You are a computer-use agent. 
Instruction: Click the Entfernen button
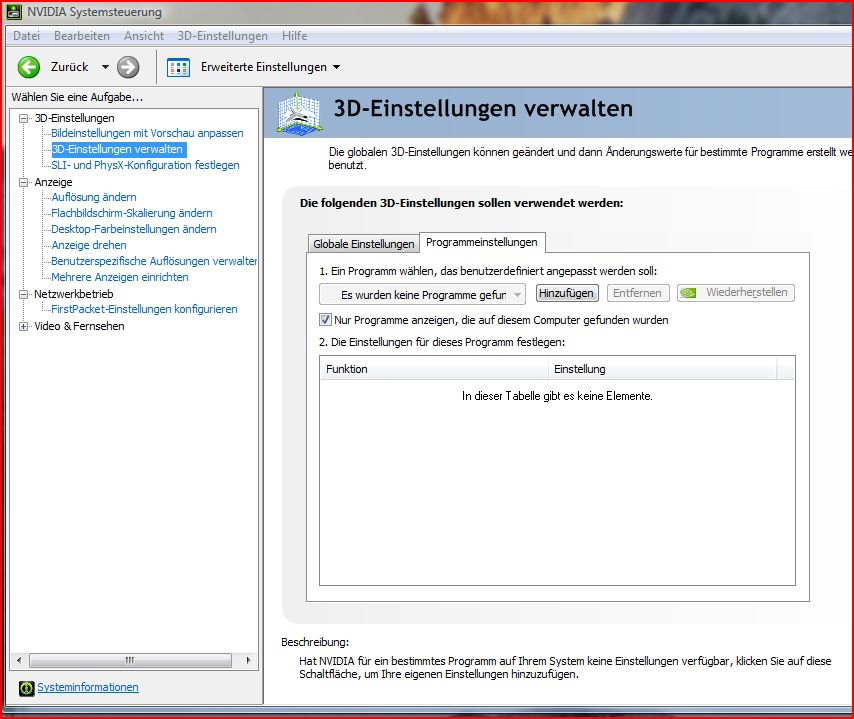(637, 293)
